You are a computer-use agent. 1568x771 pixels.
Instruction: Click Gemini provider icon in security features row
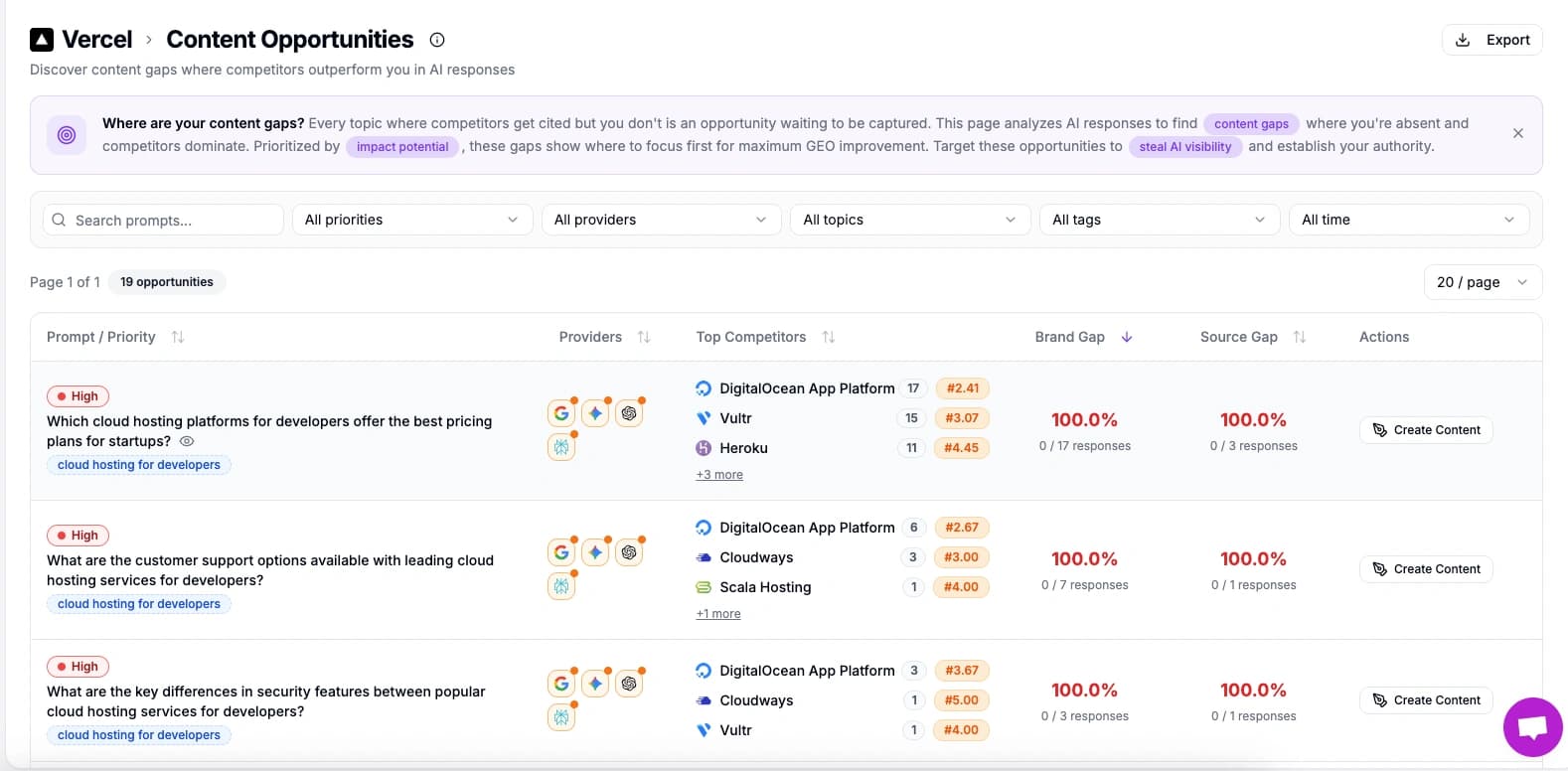(595, 684)
